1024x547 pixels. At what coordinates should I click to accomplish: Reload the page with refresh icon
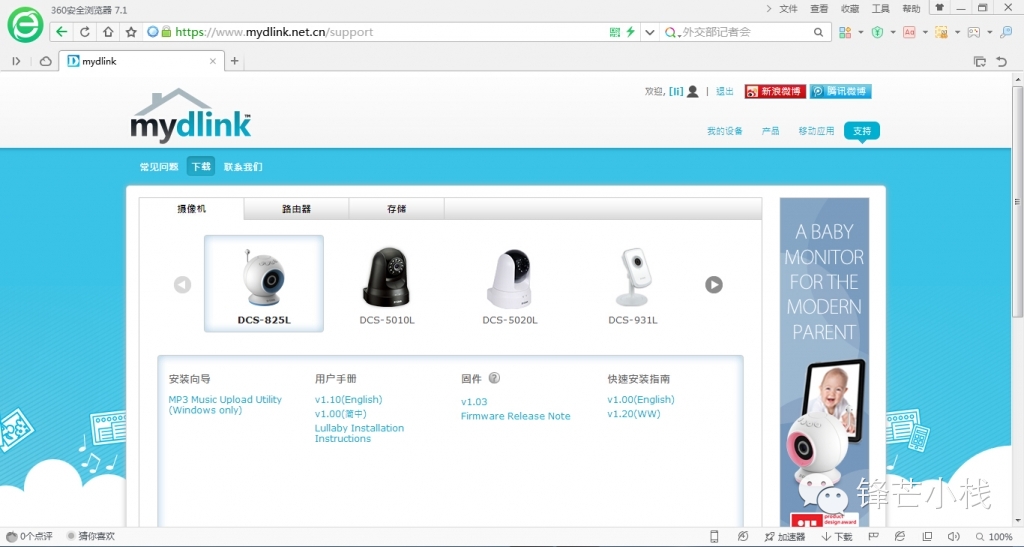coord(85,31)
